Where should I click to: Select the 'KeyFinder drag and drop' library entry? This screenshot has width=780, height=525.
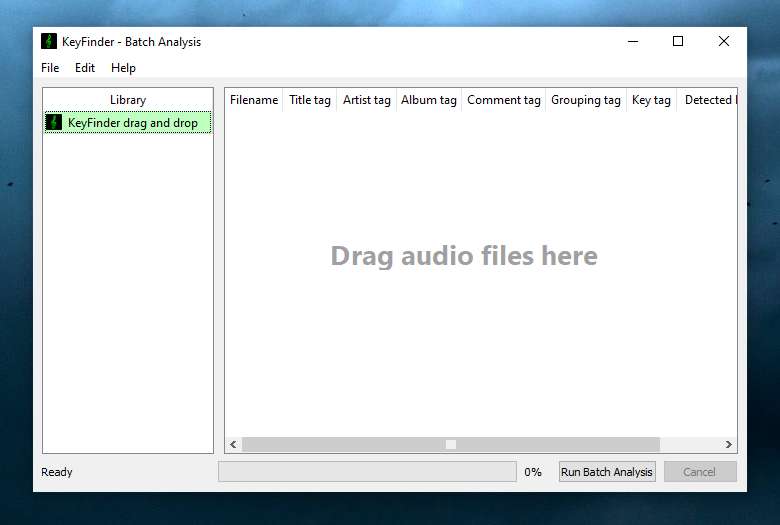(x=128, y=122)
